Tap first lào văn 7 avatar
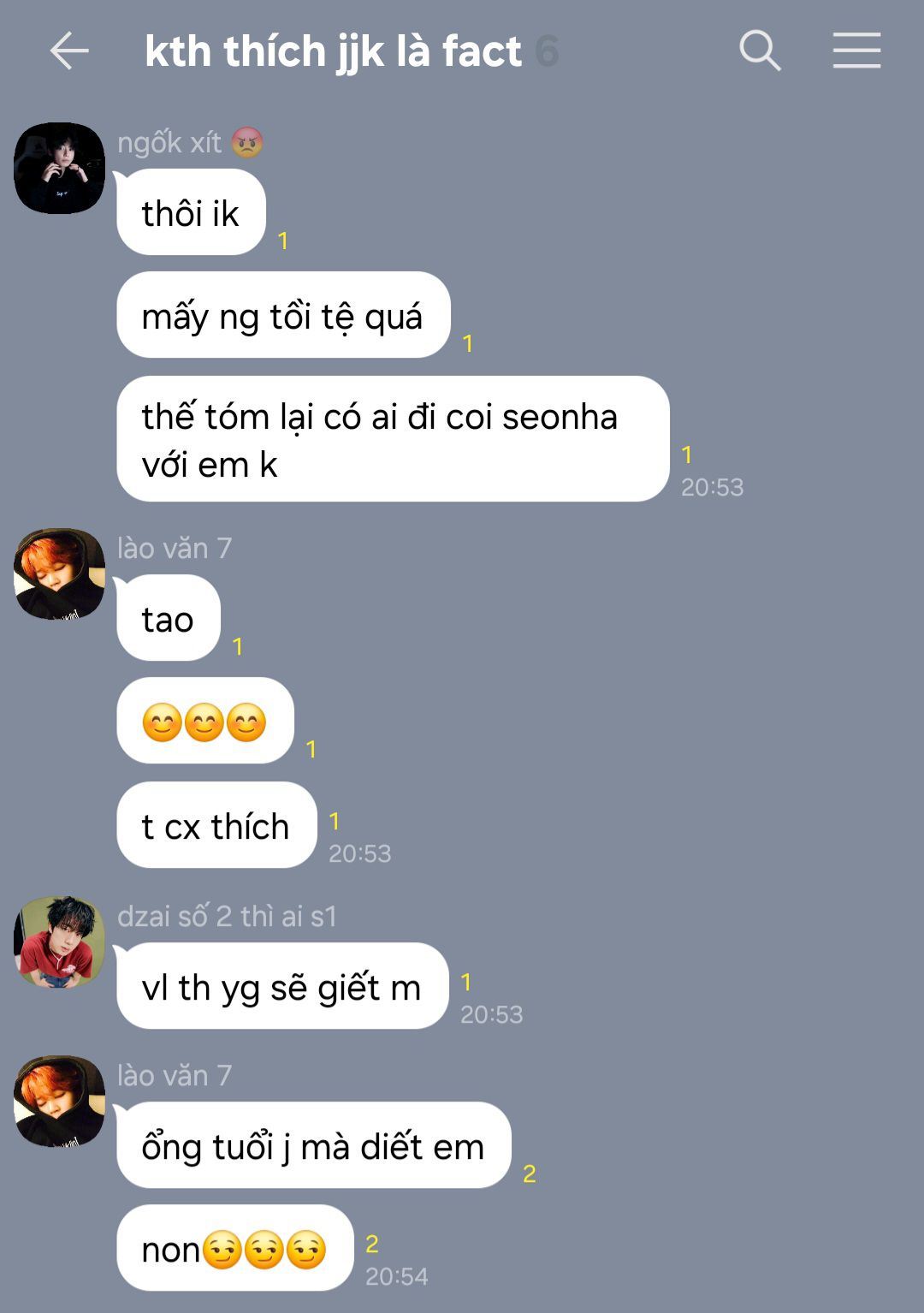This screenshot has height=1313, width=924. coord(59,573)
